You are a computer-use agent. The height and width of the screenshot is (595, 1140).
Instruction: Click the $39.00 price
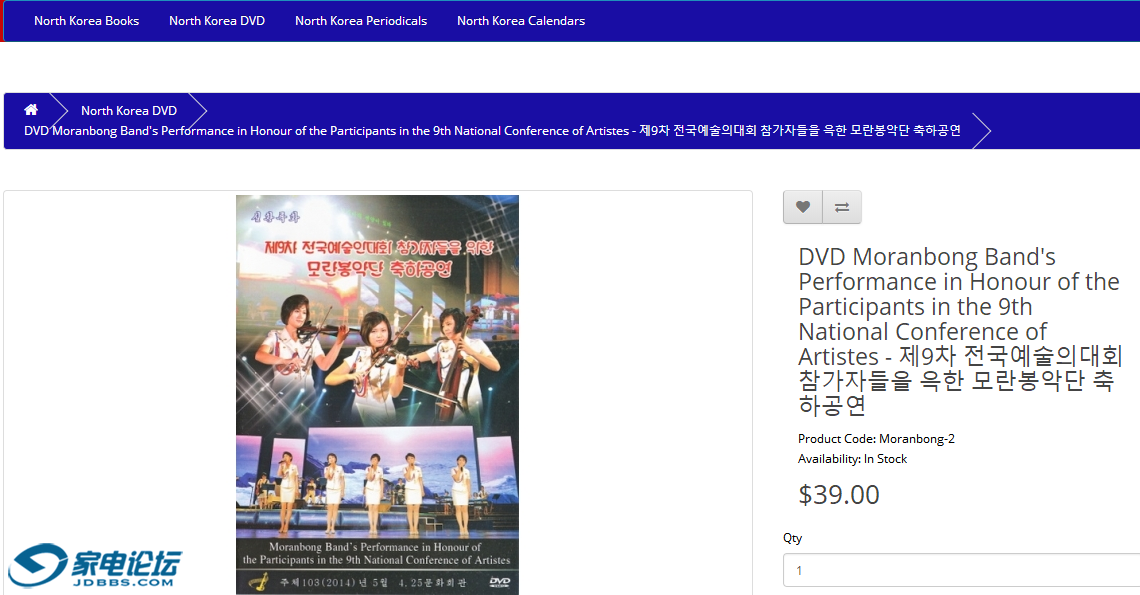pos(838,495)
